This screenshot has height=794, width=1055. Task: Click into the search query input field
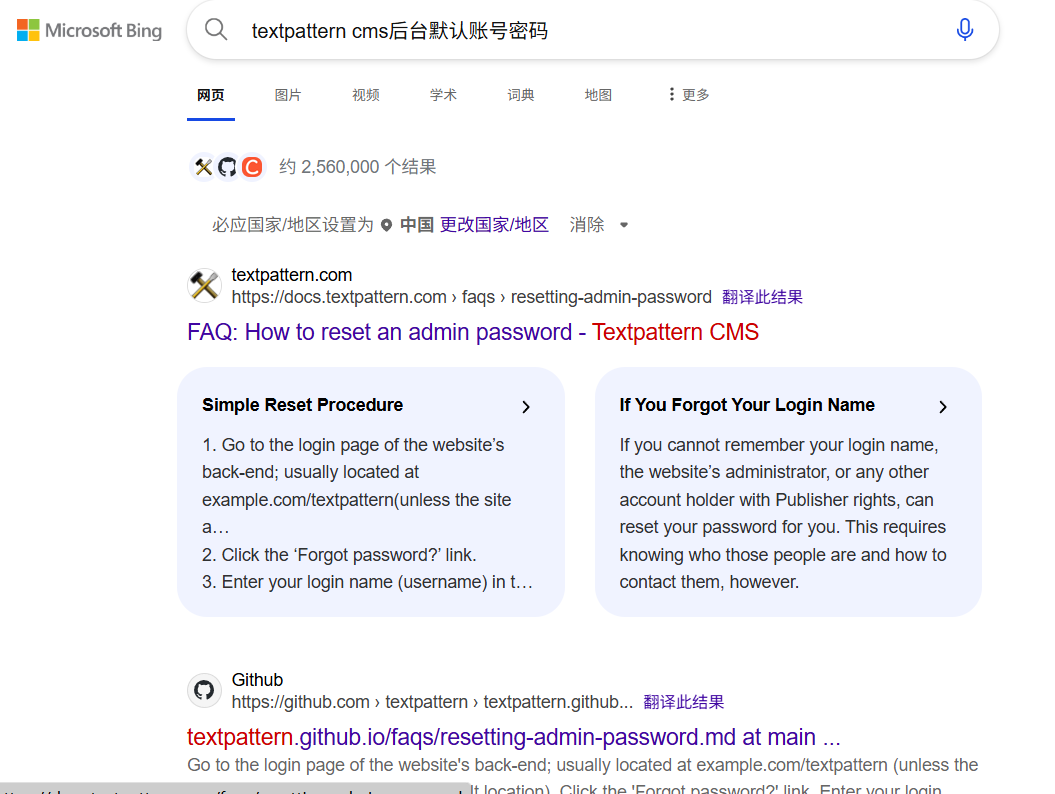[x=580, y=30]
